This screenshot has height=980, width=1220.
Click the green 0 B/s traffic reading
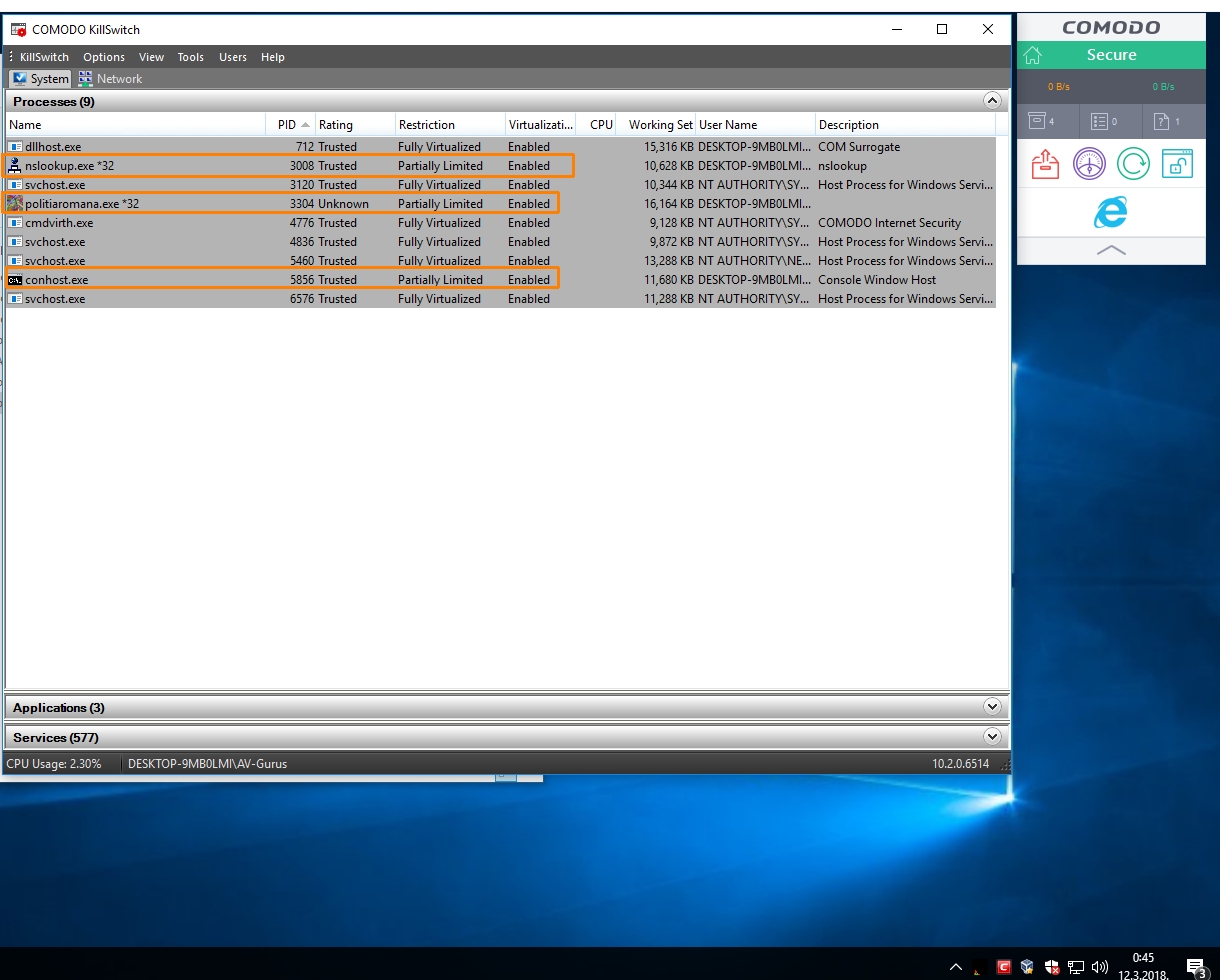[x=1163, y=87]
